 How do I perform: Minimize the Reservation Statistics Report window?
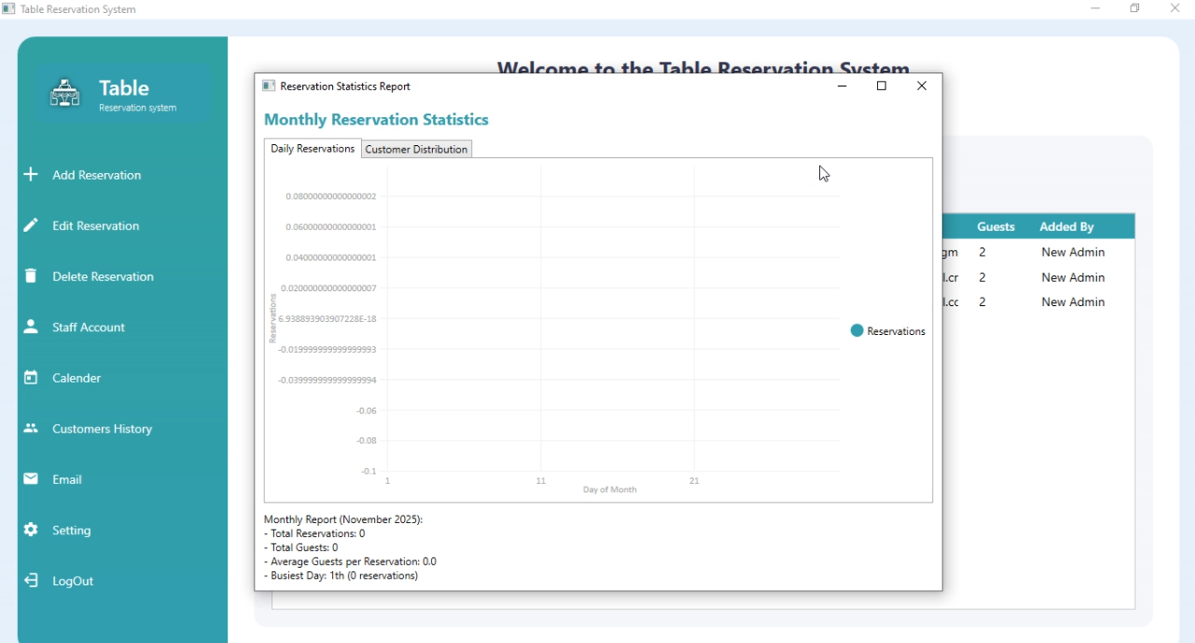(x=842, y=86)
